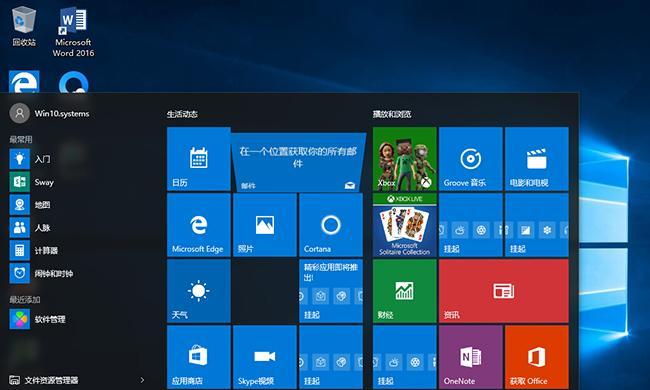Open the Recycle Bin (回收站) desktop icon

click(24, 26)
